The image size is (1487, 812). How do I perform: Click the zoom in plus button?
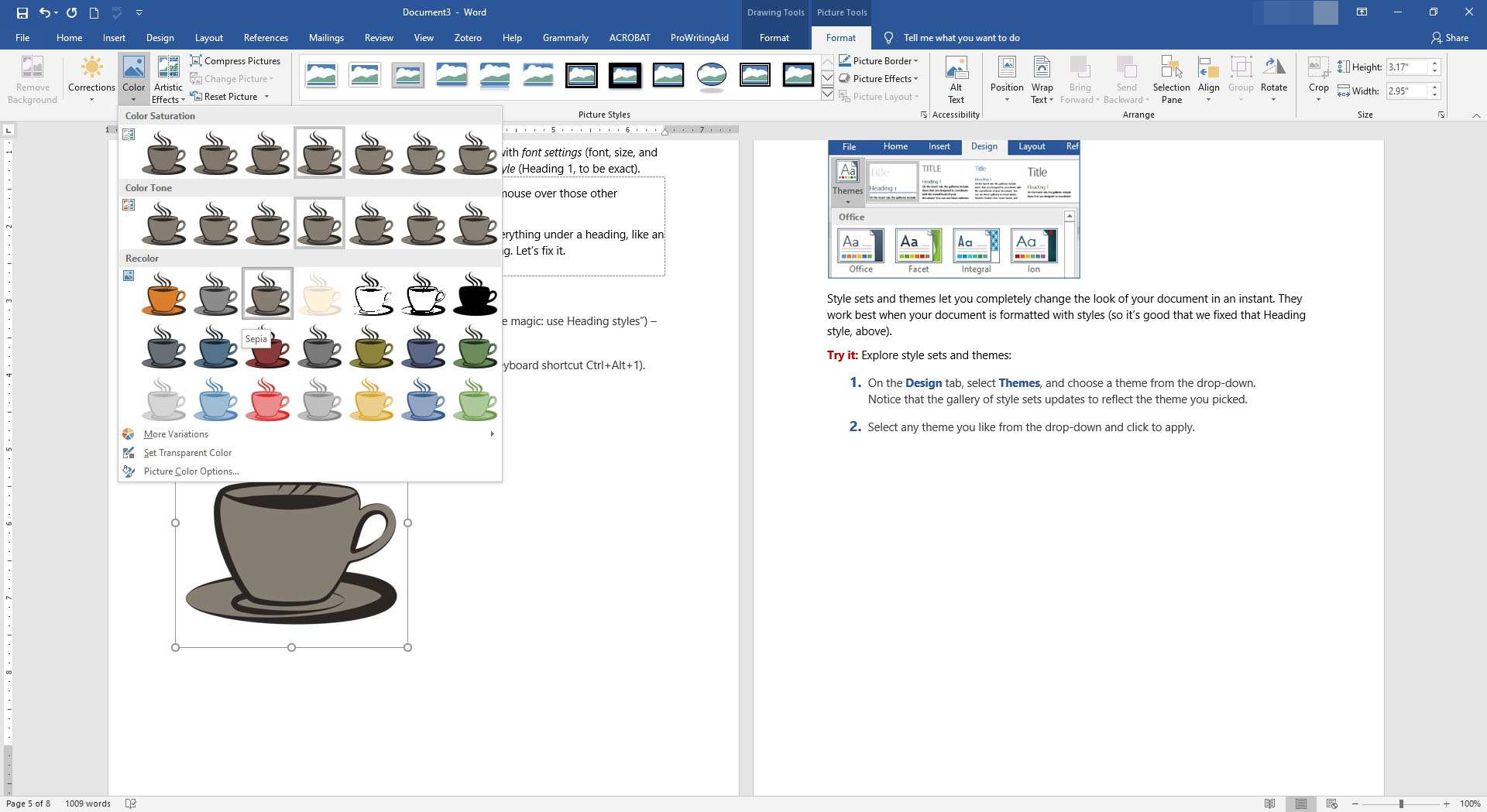point(1446,804)
